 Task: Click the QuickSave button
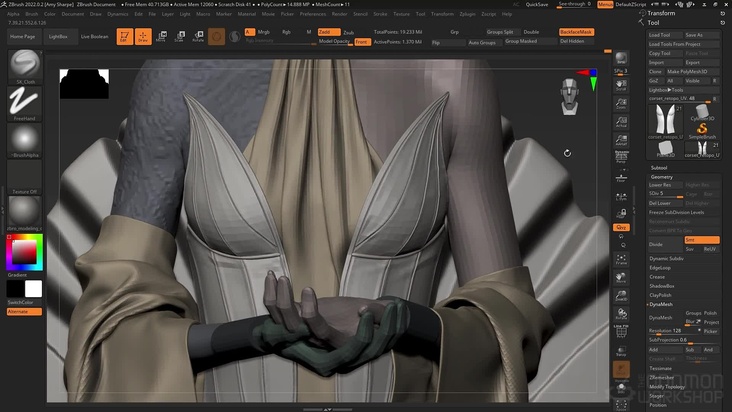[x=537, y=4]
